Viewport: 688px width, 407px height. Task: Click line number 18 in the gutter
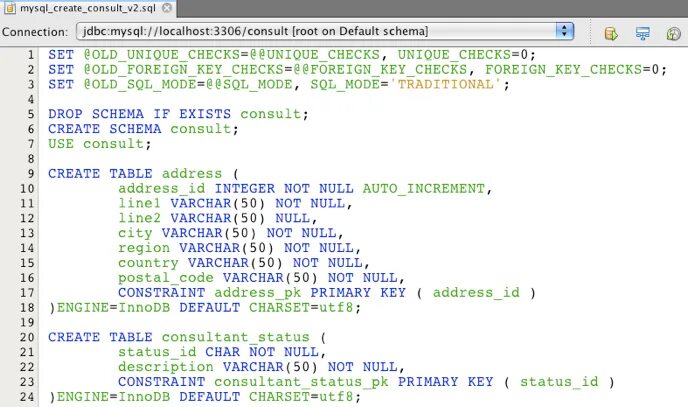coord(27,307)
